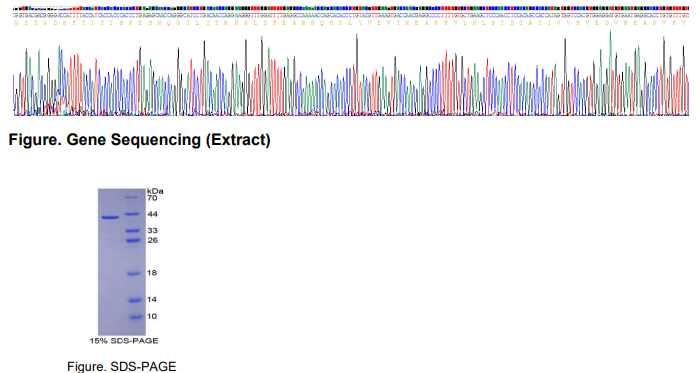This screenshot has width=696, height=373.
Task: Click the tallest green peak in the chromatogram
Action: [610, 71]
